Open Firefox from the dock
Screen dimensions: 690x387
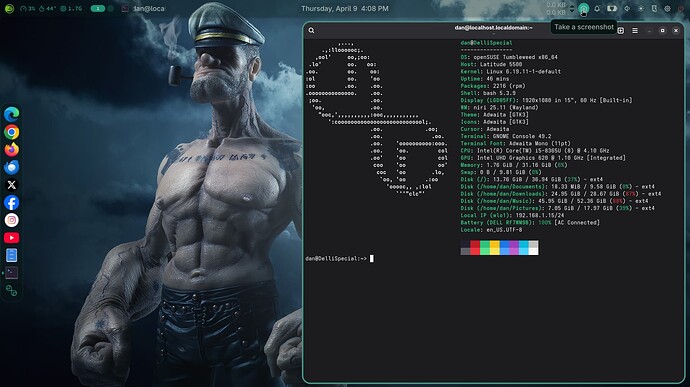[x=11, y=150]
